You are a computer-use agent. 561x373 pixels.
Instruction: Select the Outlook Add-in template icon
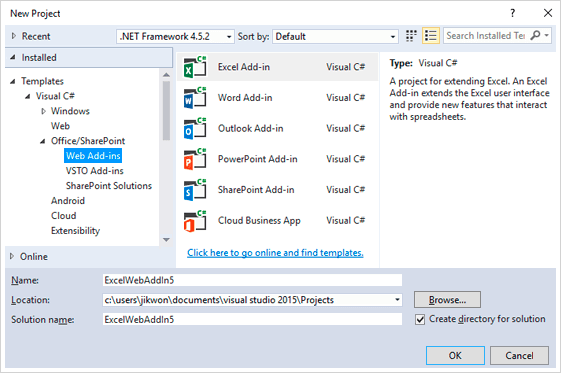click(x=195, y=128)
